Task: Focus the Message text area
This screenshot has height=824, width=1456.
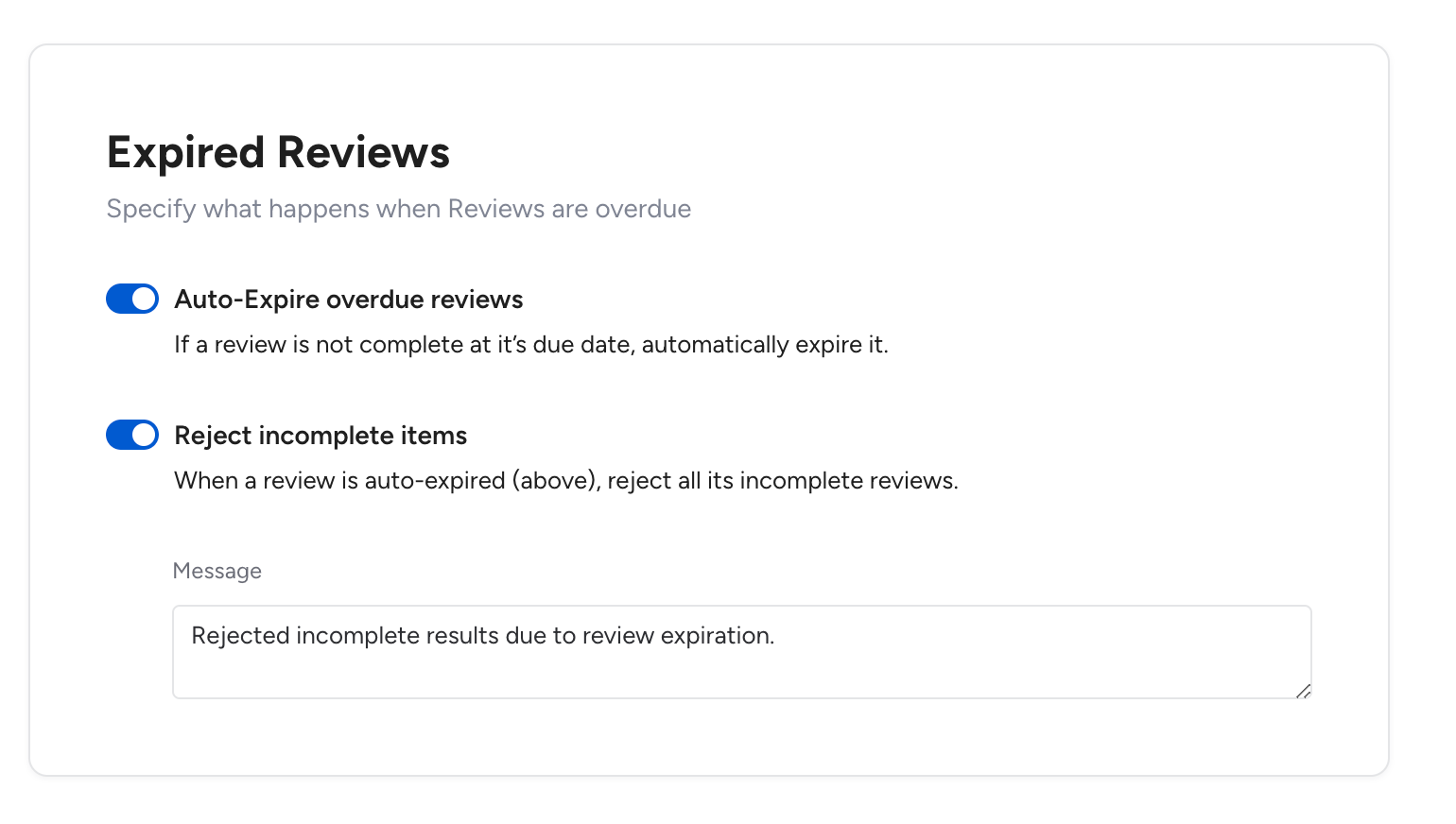Action: 742,652
